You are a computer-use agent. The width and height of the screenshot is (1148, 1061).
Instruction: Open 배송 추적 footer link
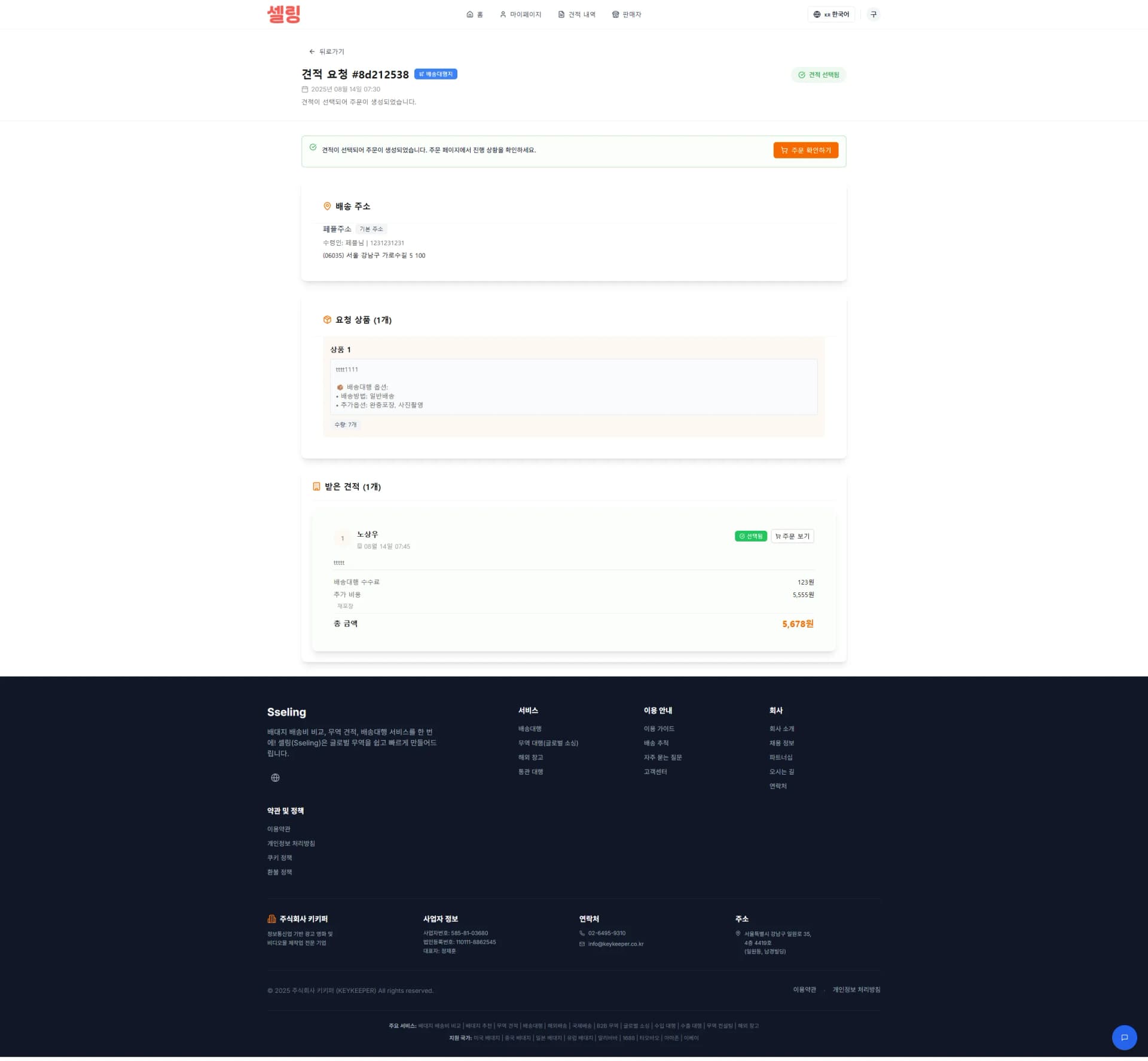click(656, 743)
